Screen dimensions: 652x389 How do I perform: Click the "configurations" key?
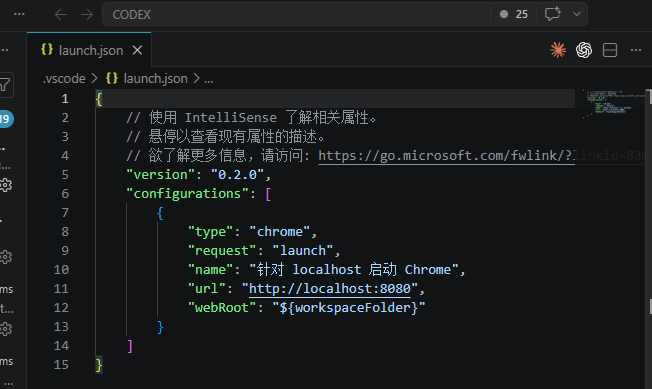coord(187,194)
